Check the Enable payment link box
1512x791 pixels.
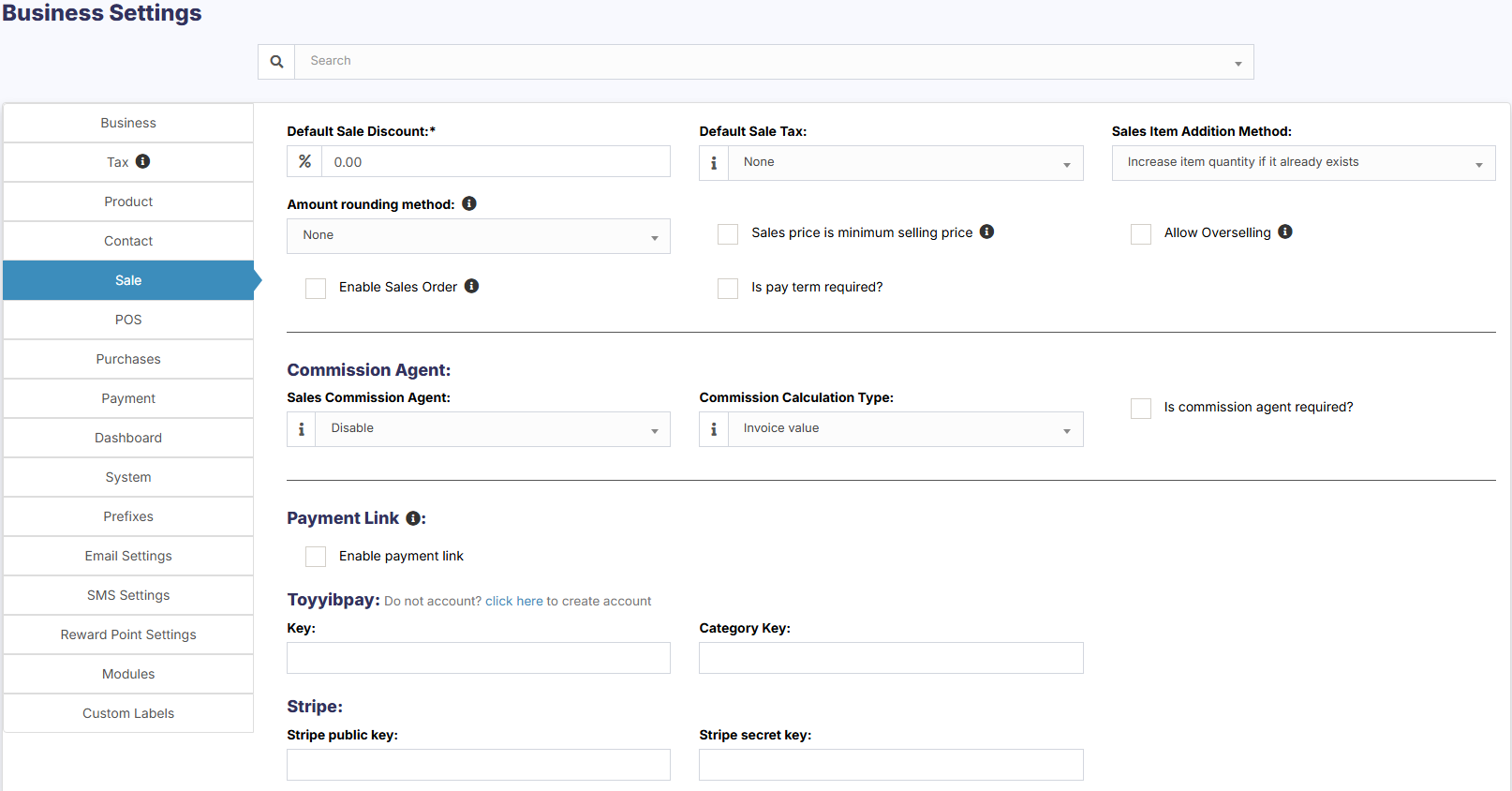coord(316,557)
